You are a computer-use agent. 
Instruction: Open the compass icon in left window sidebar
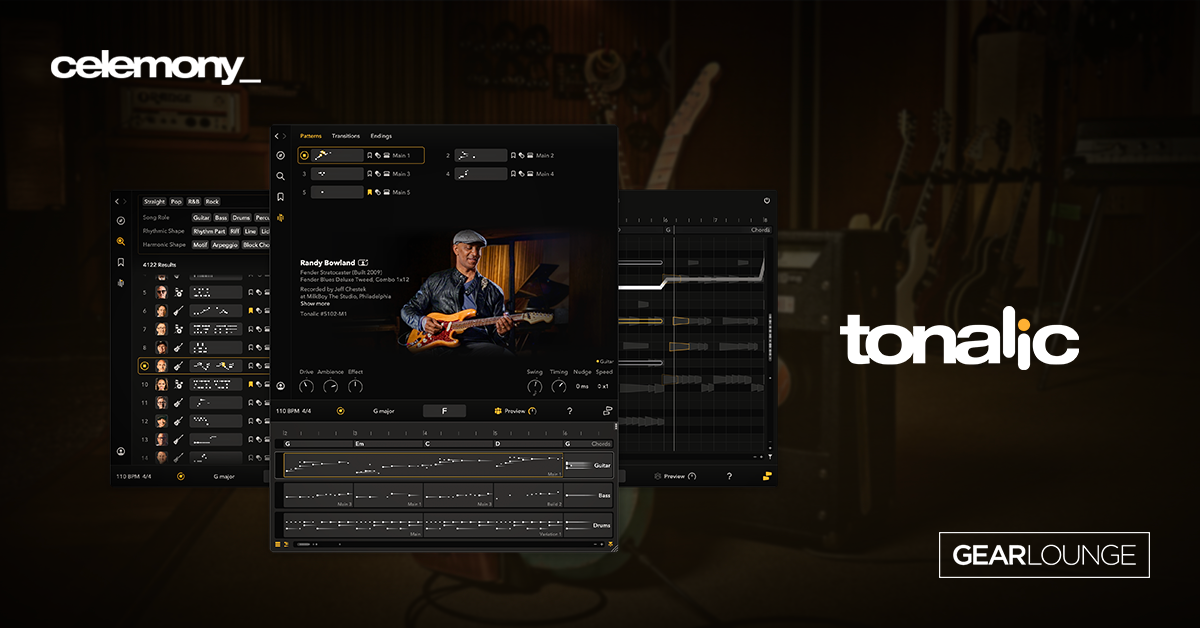tap(120, 220)
